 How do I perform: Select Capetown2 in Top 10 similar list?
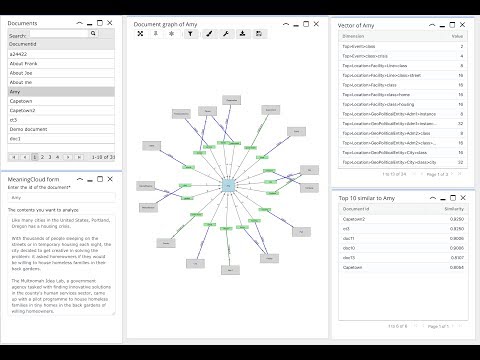point(403,219)
